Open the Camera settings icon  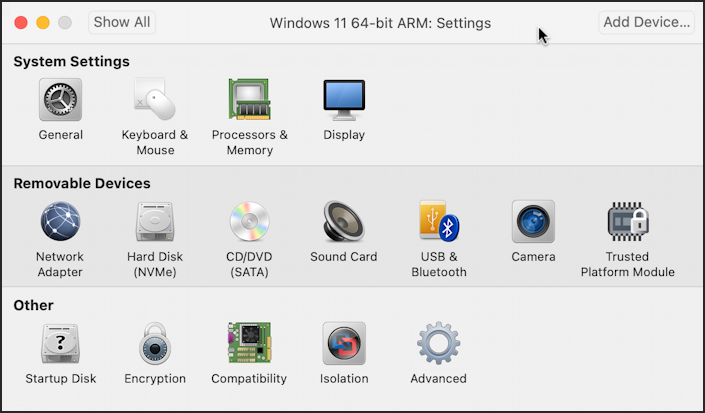tap(533, 222)
